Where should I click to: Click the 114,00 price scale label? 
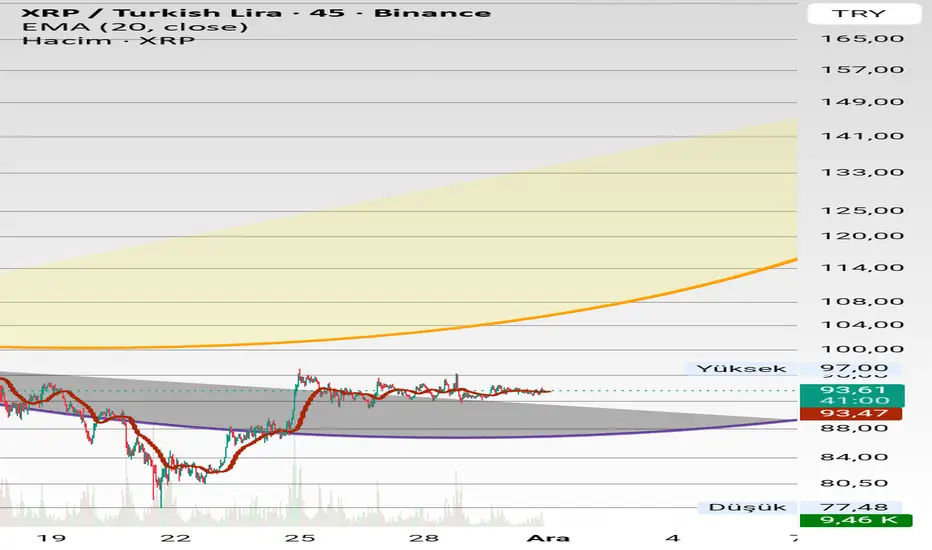[x=862, y=268]
